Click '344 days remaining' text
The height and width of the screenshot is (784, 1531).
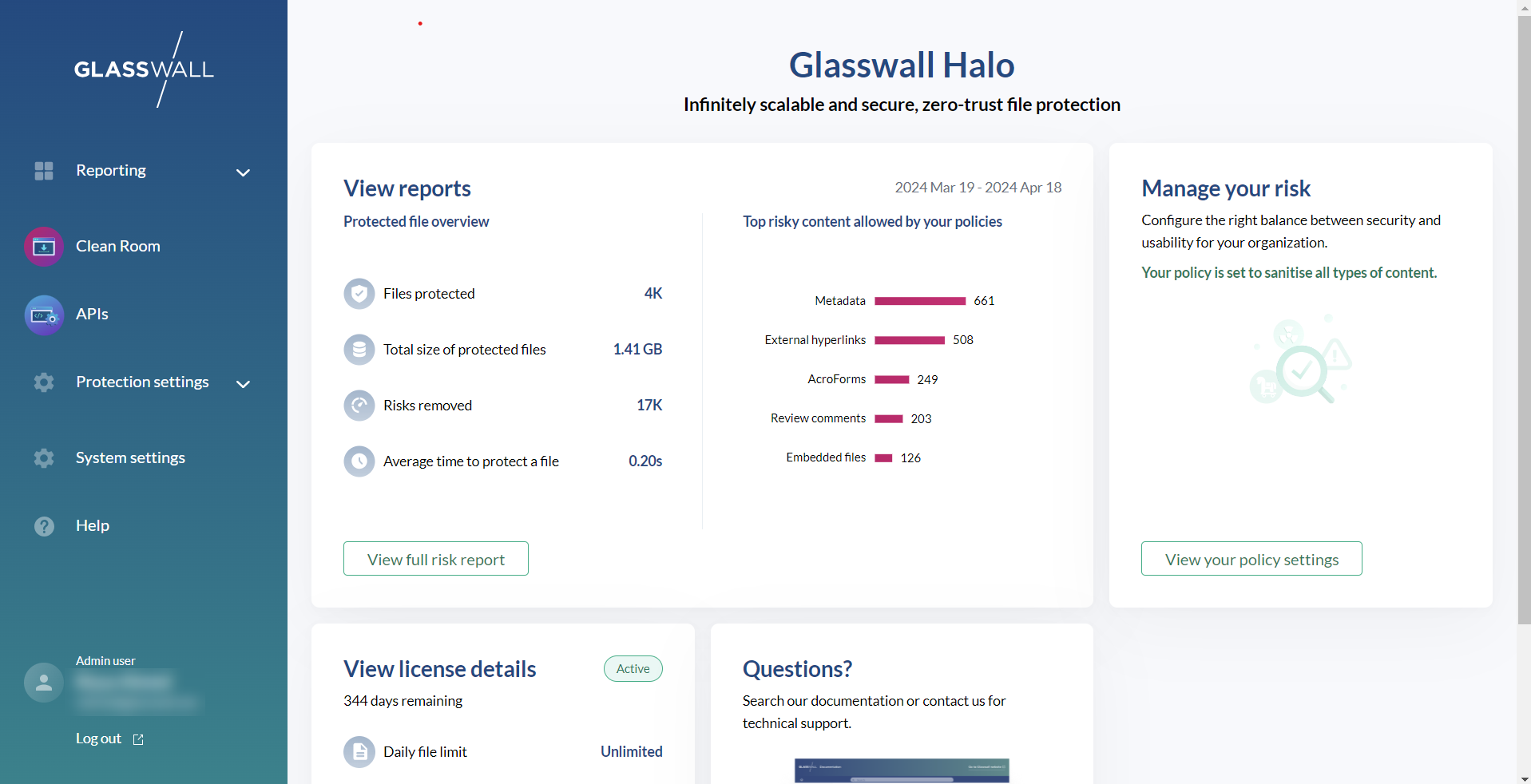[403, 701]
